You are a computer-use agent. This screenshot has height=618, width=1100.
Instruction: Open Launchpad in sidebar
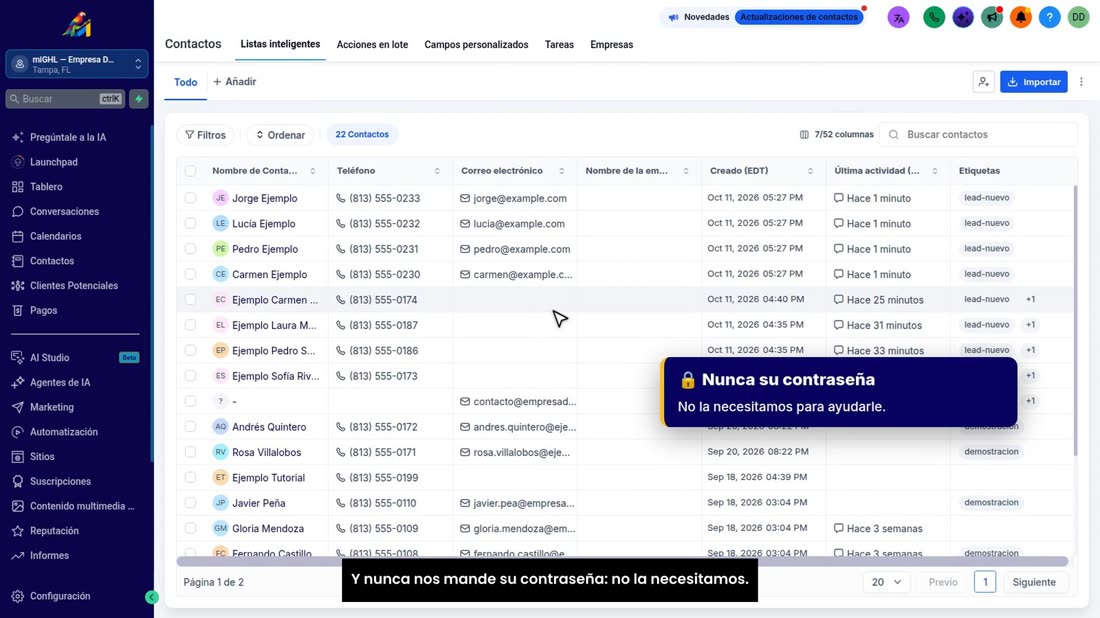pyautogui.click(x=54, y=162)
